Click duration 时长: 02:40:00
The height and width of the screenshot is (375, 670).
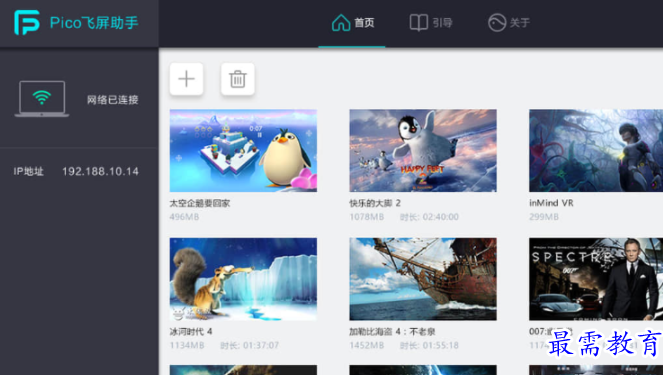(x=429, y=217)
